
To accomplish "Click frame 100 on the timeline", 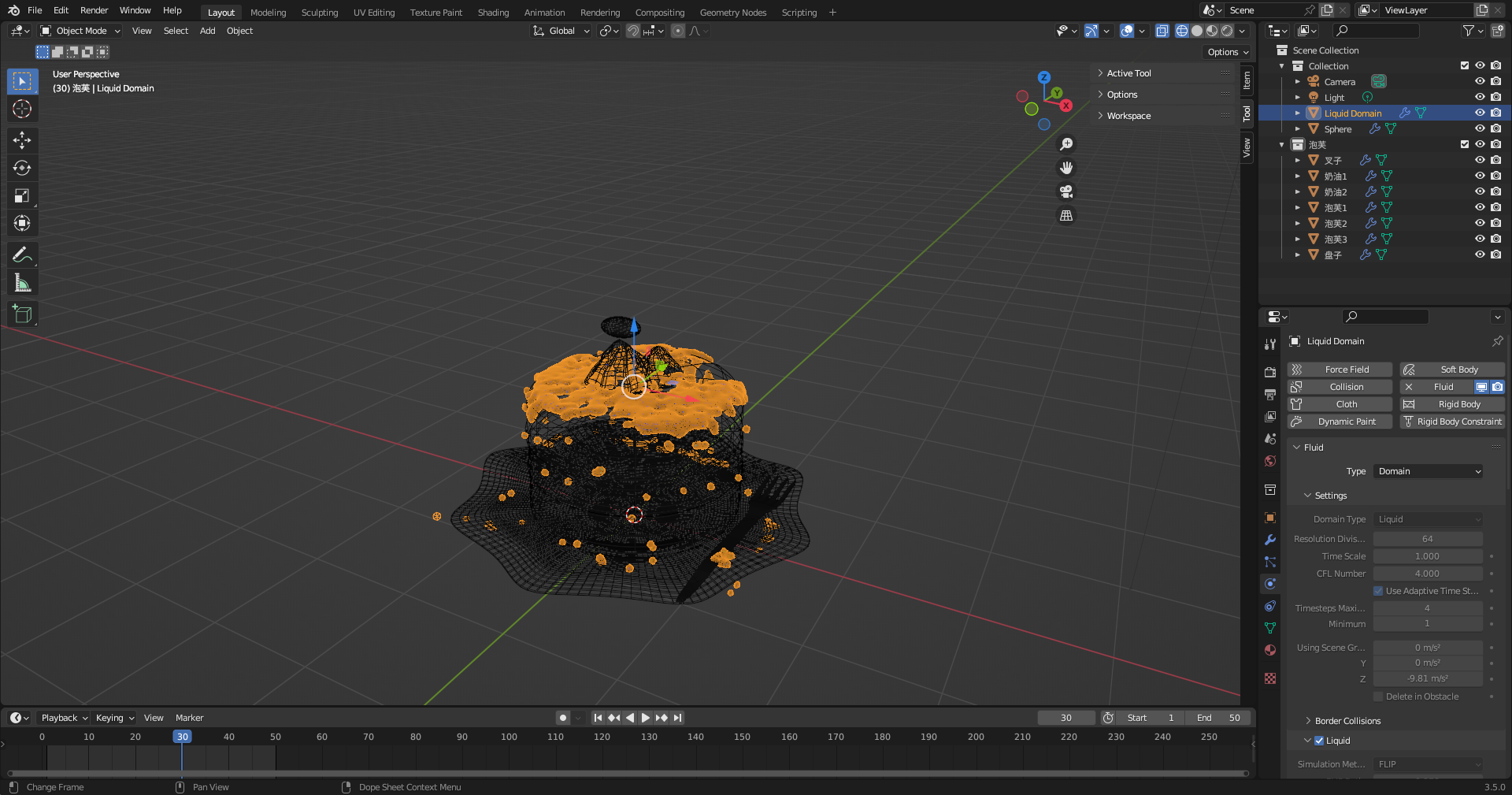I will [x=509, y=737].
